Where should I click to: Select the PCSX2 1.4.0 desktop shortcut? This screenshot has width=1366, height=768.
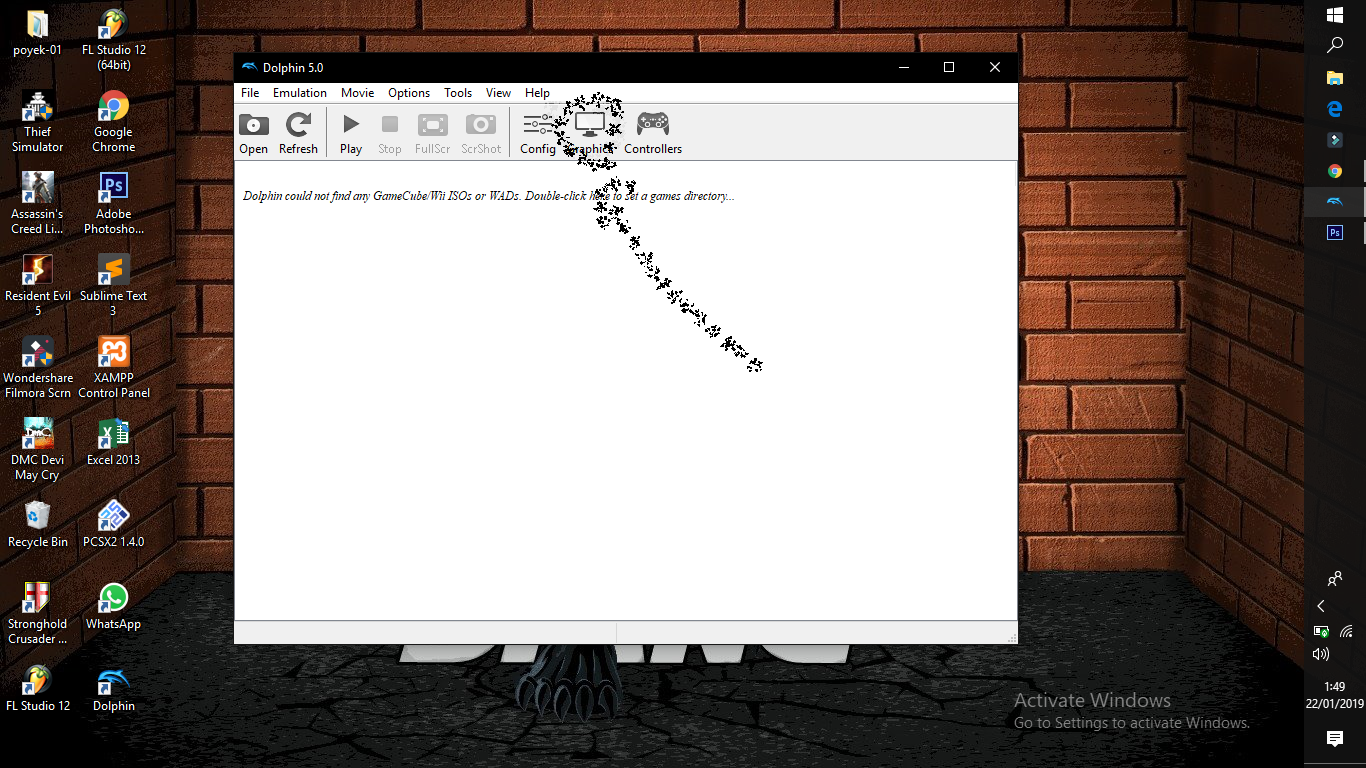pos(113,524)
